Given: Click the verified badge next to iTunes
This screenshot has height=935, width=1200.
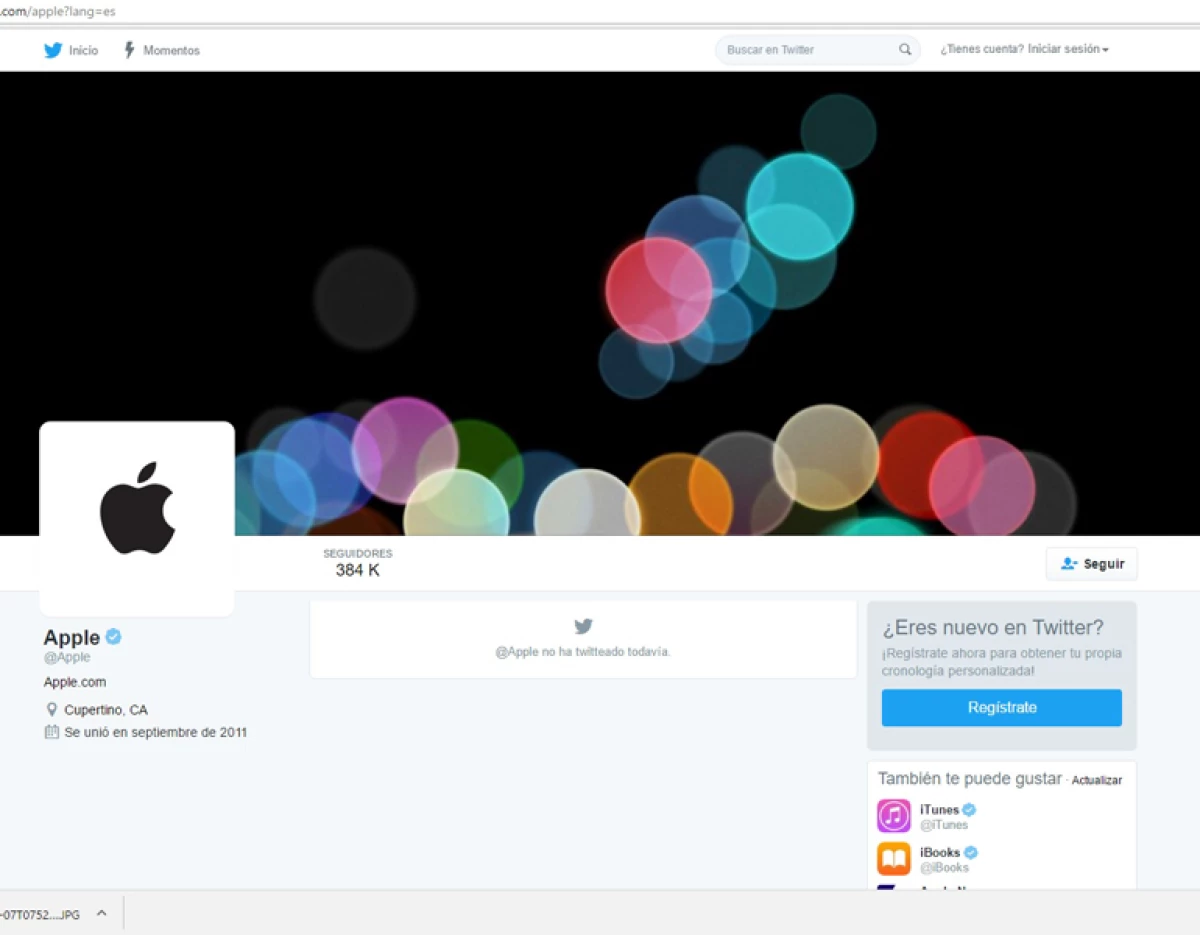Looking at the screenshot, I should coord(970,810).
